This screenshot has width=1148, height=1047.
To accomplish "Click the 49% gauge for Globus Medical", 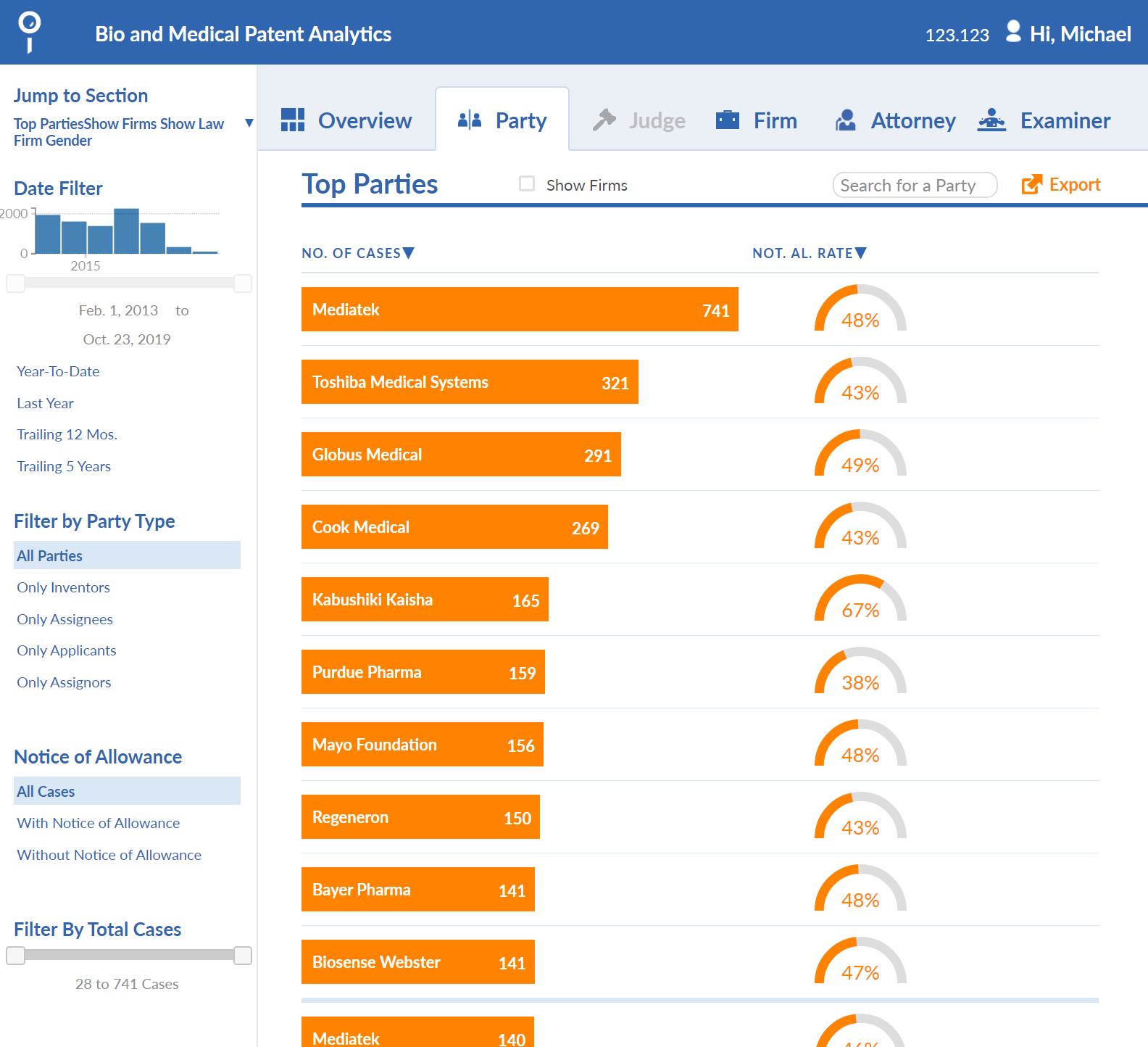I will pyautogui.click(x=860, y=453).
